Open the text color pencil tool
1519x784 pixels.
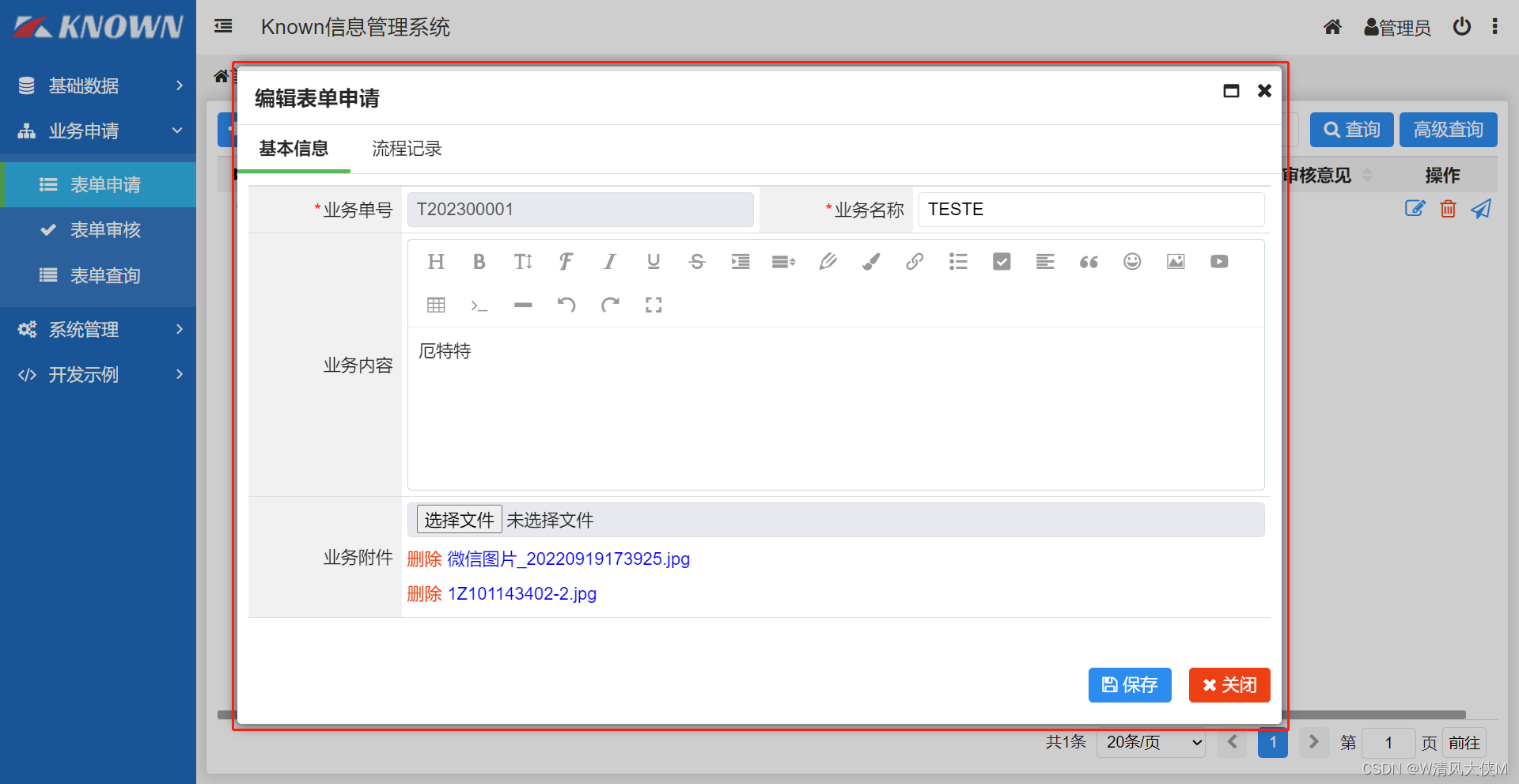828,262
